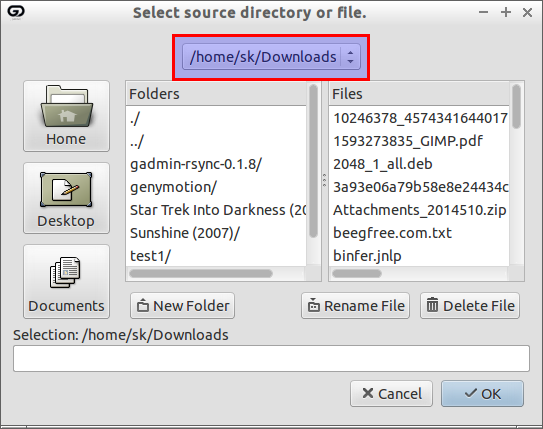This screenshot has width=543, height=429.
Task: Click the Delete File trash button
Action: click(470, 306)
